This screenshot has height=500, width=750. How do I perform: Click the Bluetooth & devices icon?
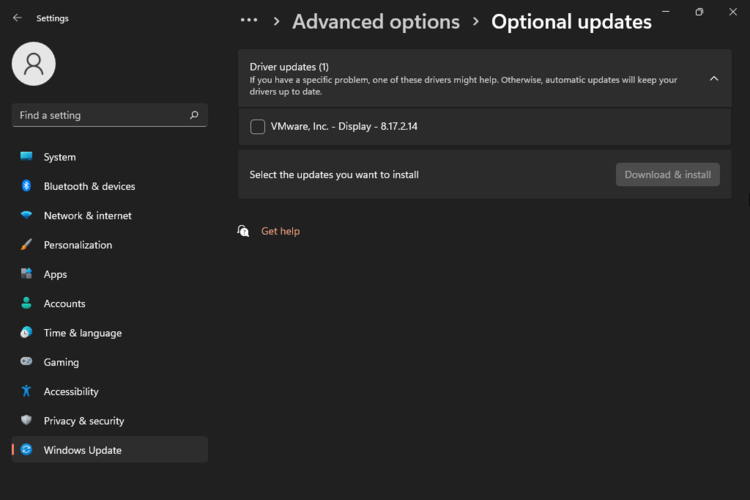coord(26,186)
